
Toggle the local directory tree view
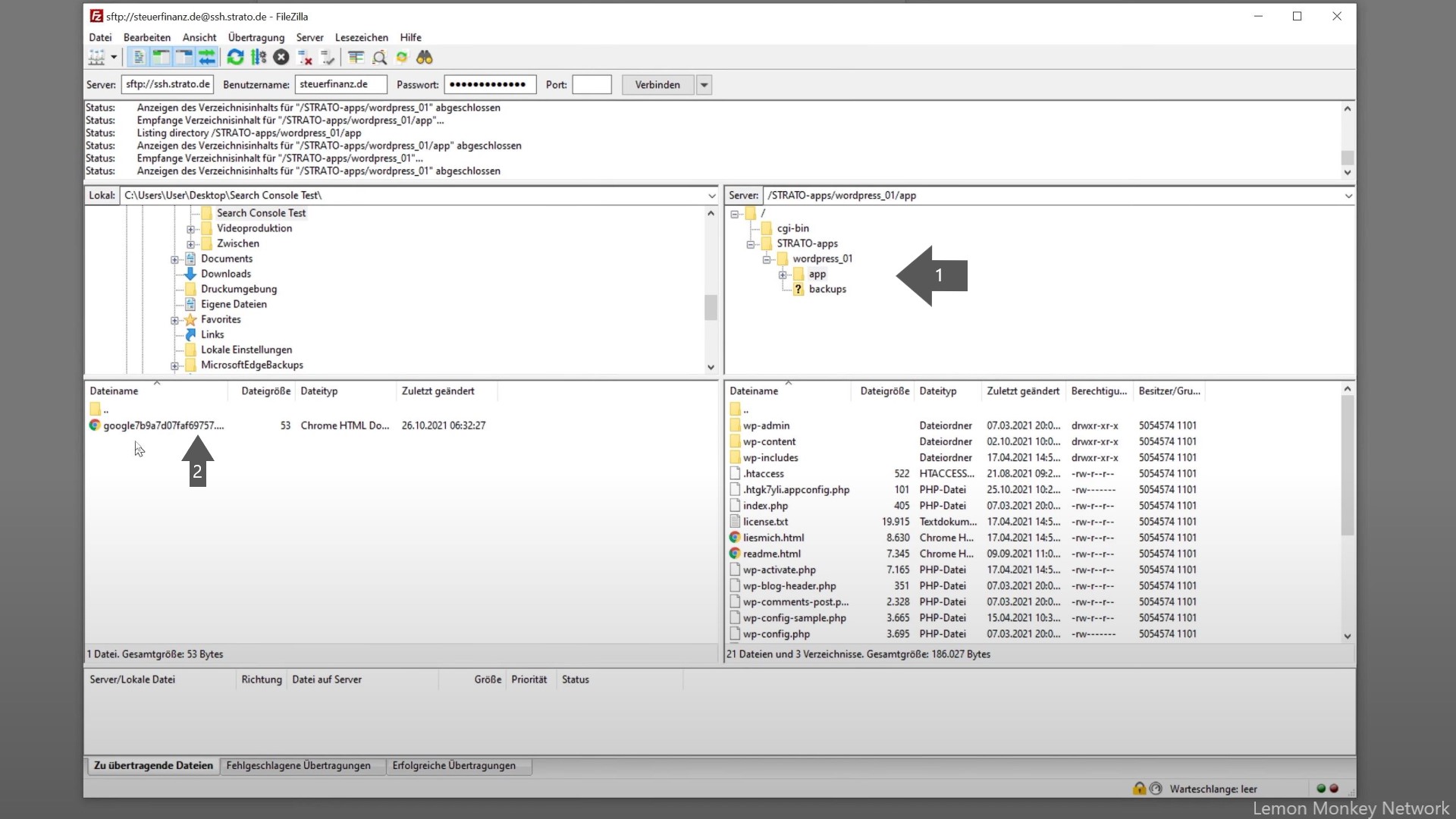tap(161, 57)
